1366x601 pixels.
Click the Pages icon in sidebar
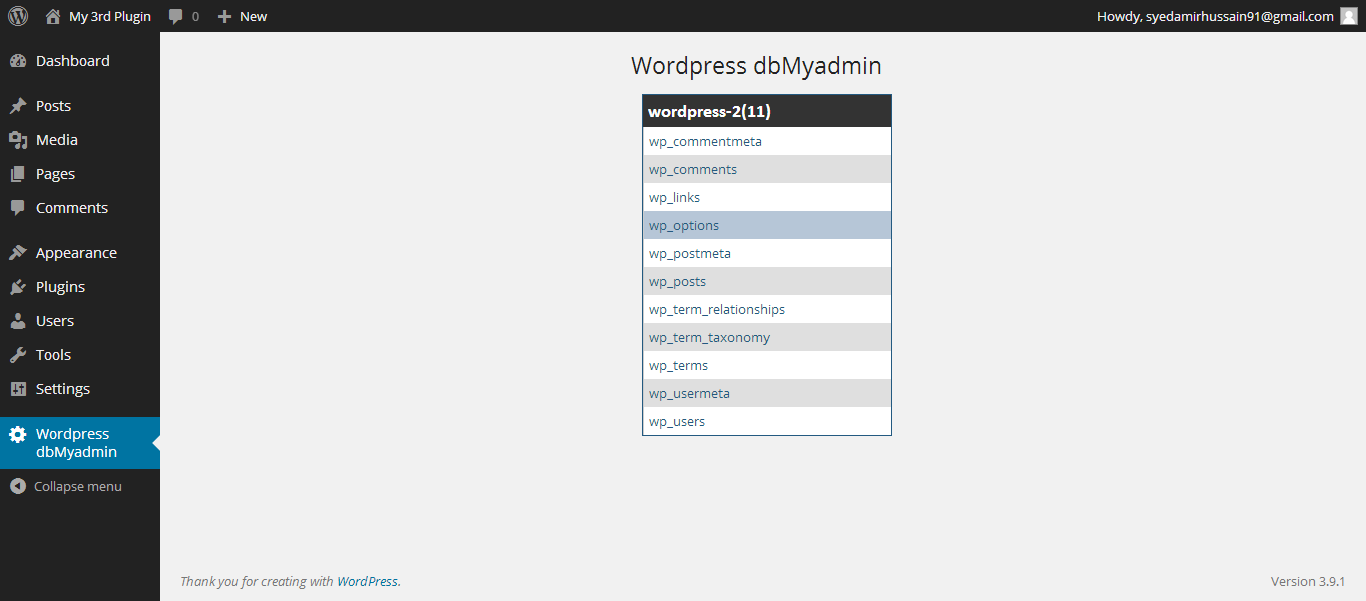tap(18, 174)
